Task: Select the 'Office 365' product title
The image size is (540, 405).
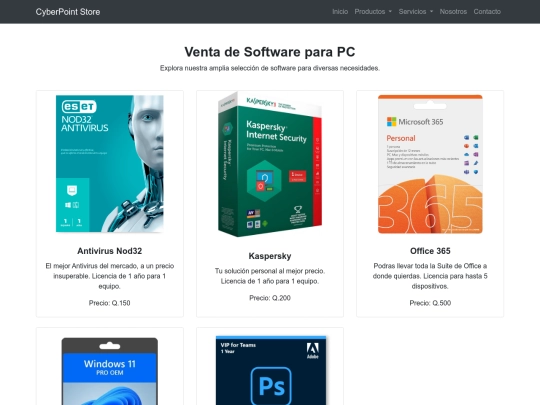Action: click(x=430, y=251)
